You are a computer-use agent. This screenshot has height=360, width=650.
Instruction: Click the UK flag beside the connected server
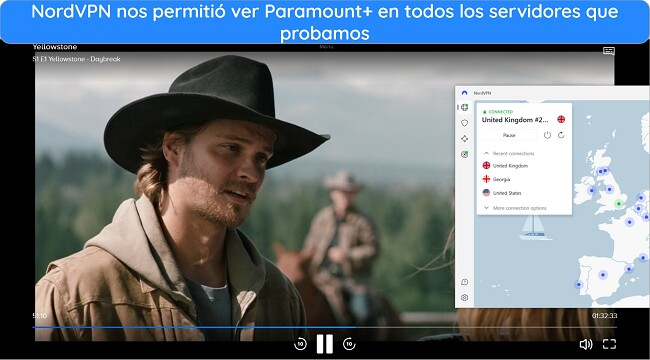pyautogui.click(x=561, y=119)
